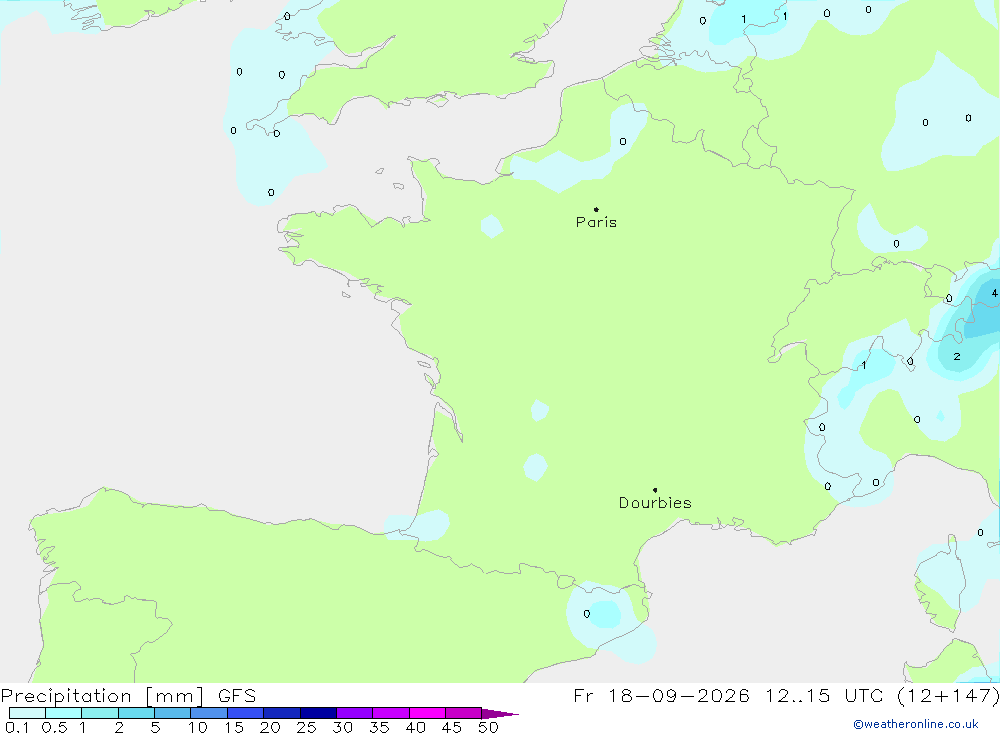Click the 0 value near Pyrenees coast
This screenshot has width=1000, height=733.
[x=587, y=614]
